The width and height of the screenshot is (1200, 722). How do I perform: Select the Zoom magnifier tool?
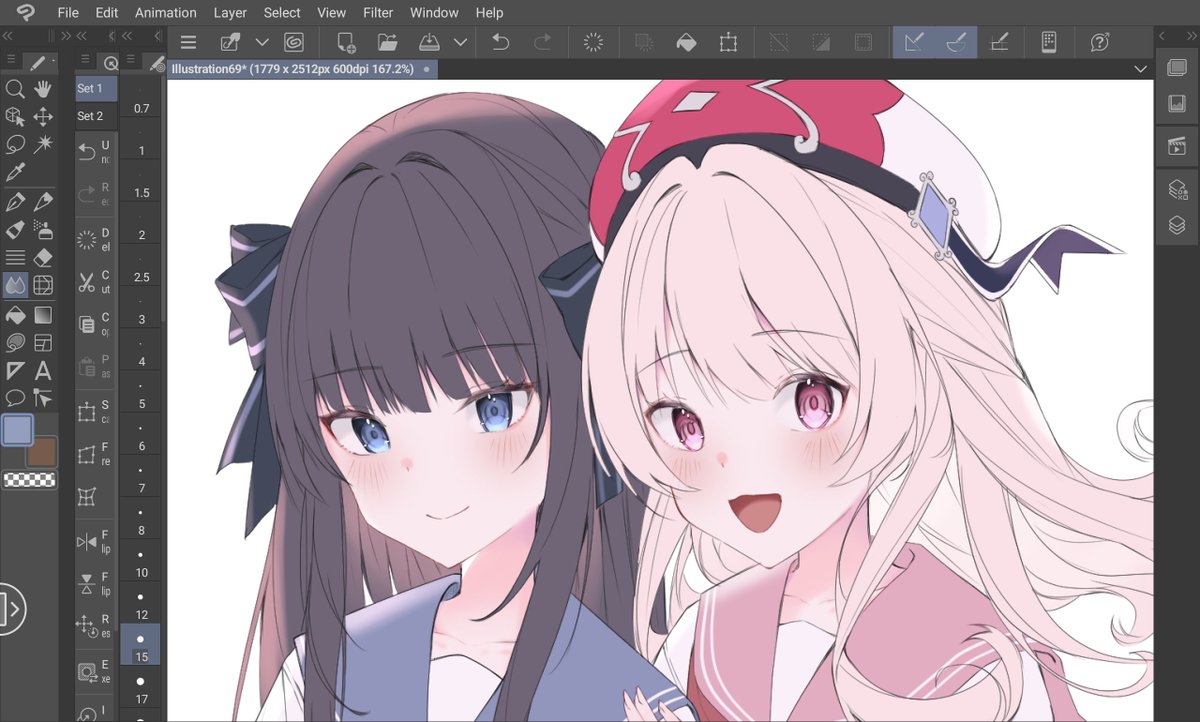15,89
